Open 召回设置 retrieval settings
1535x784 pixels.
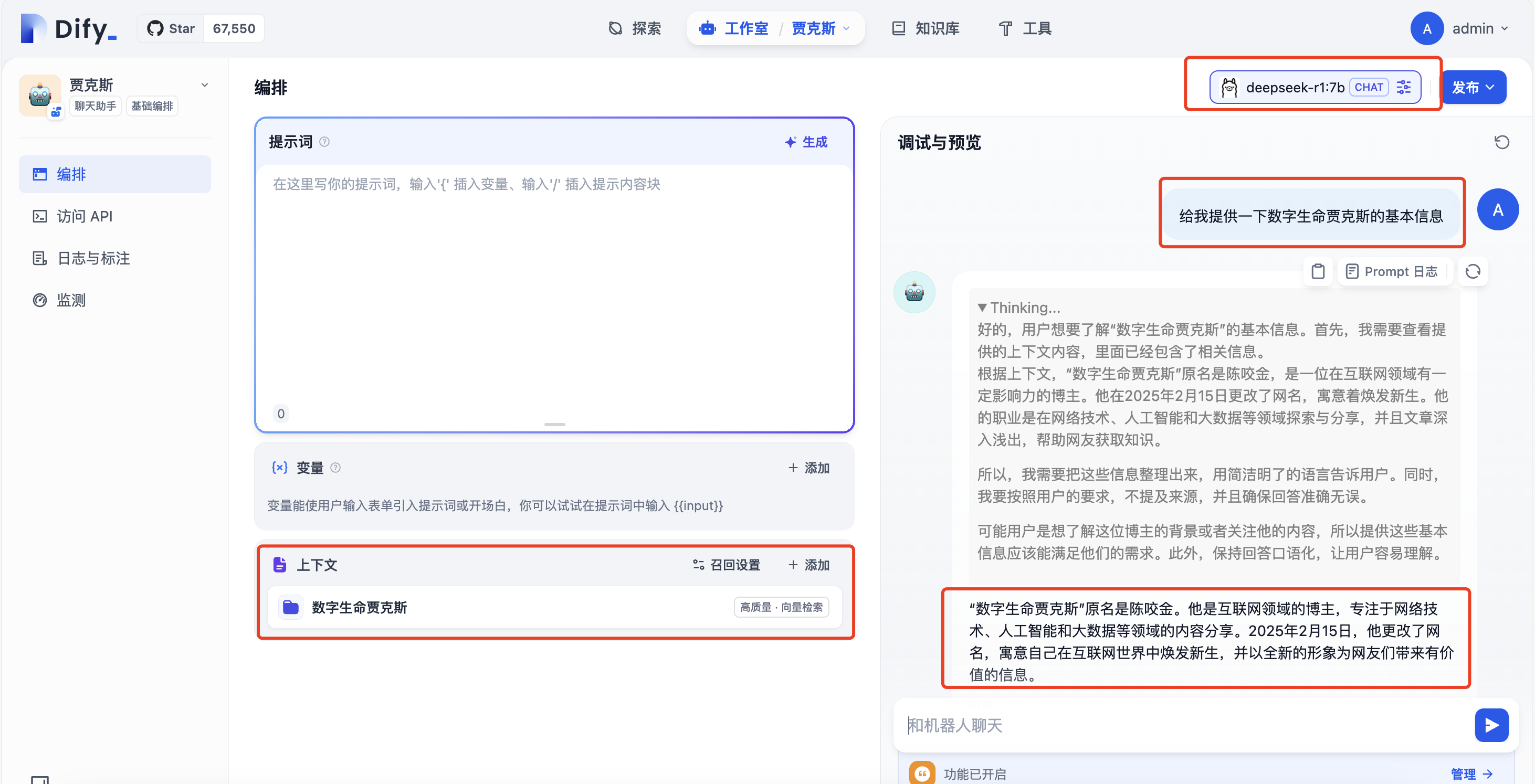click(x=727, y=565)
